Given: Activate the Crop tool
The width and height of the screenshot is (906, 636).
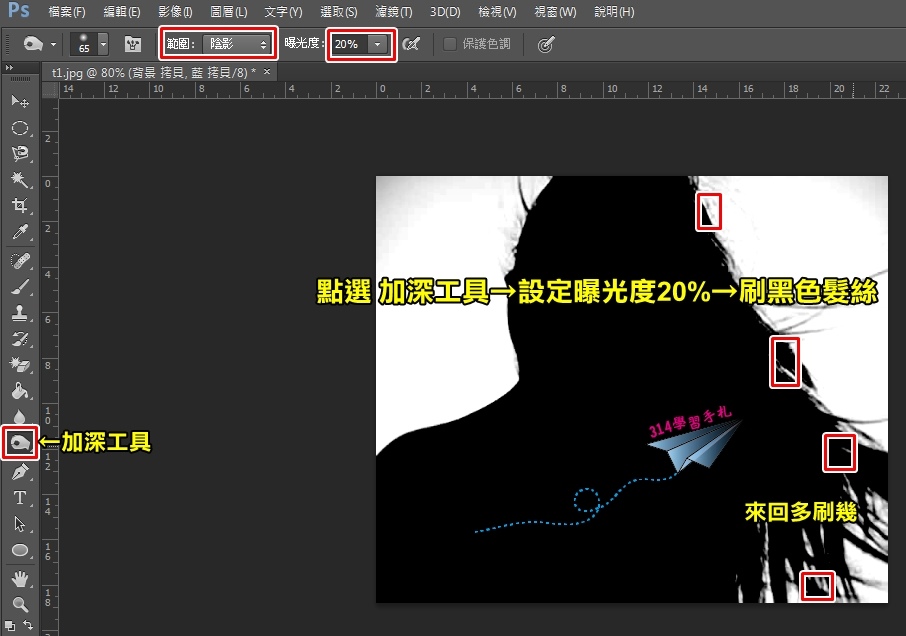Looking at the screenshot, I should 20,205.
